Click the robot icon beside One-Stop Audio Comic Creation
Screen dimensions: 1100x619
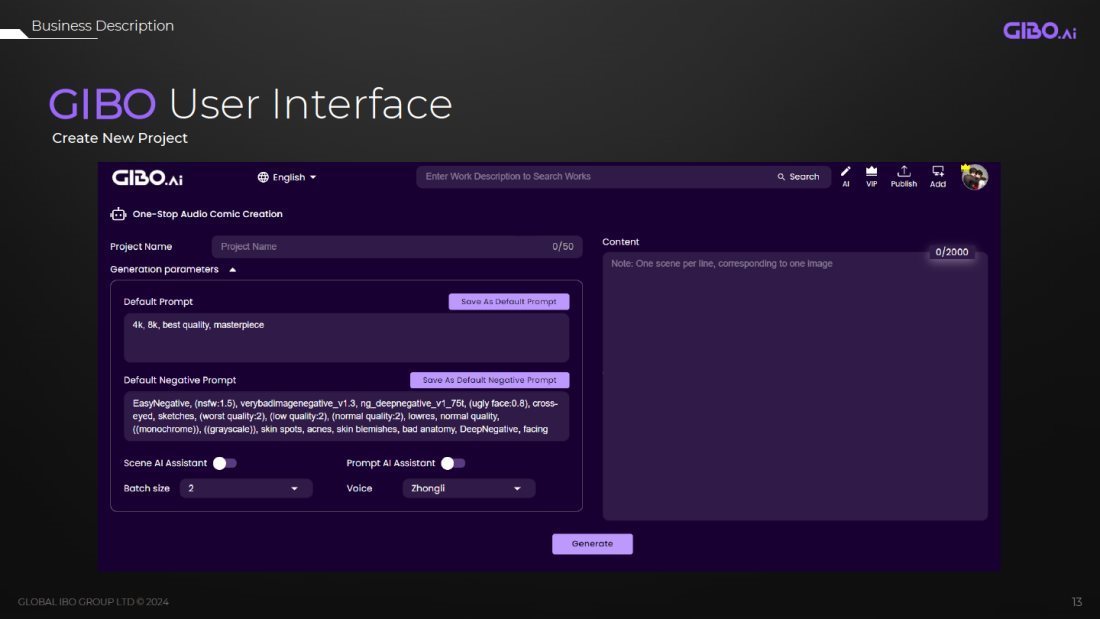coord(119,214)
